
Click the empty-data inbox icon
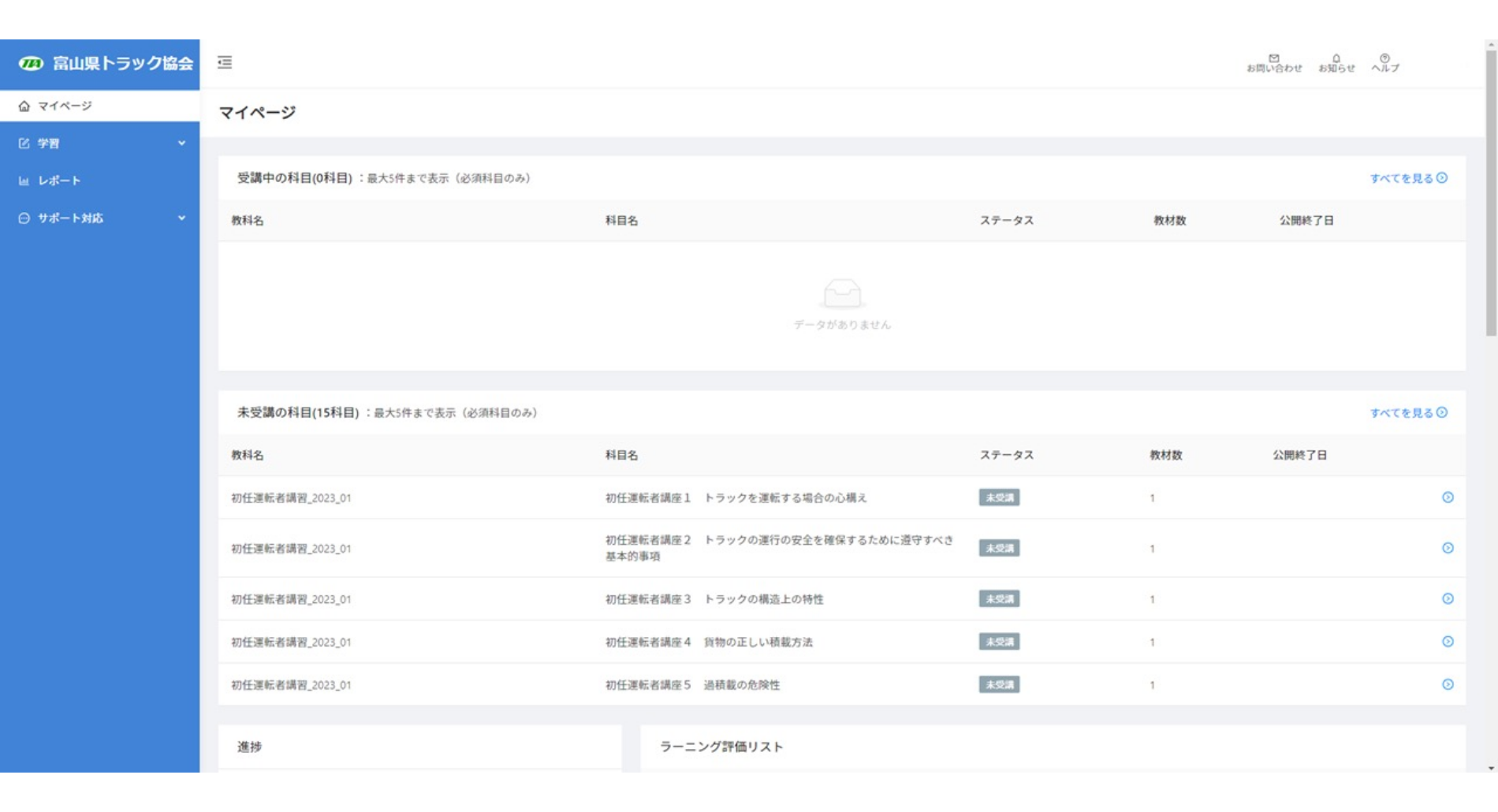click(x=842, y=293)
